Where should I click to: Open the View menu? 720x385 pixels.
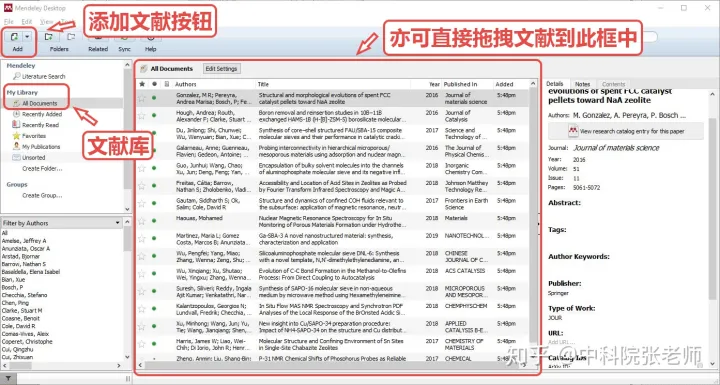[46, 22]
